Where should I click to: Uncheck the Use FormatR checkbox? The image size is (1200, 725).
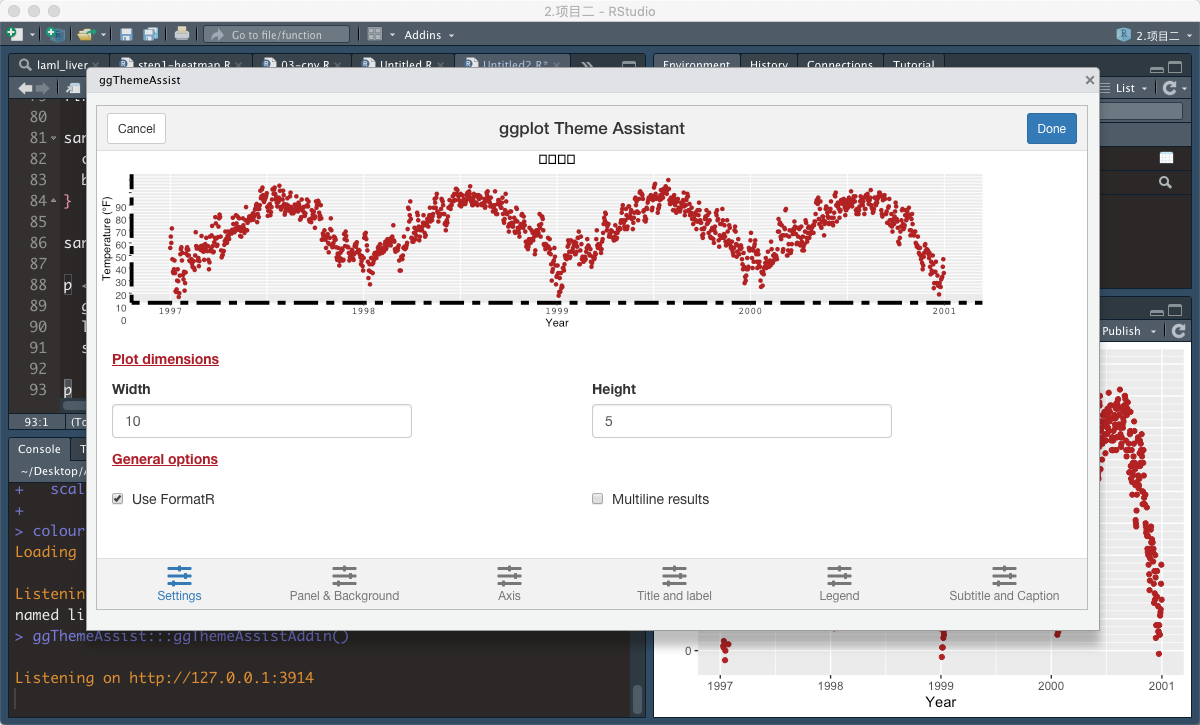[118, 498]
